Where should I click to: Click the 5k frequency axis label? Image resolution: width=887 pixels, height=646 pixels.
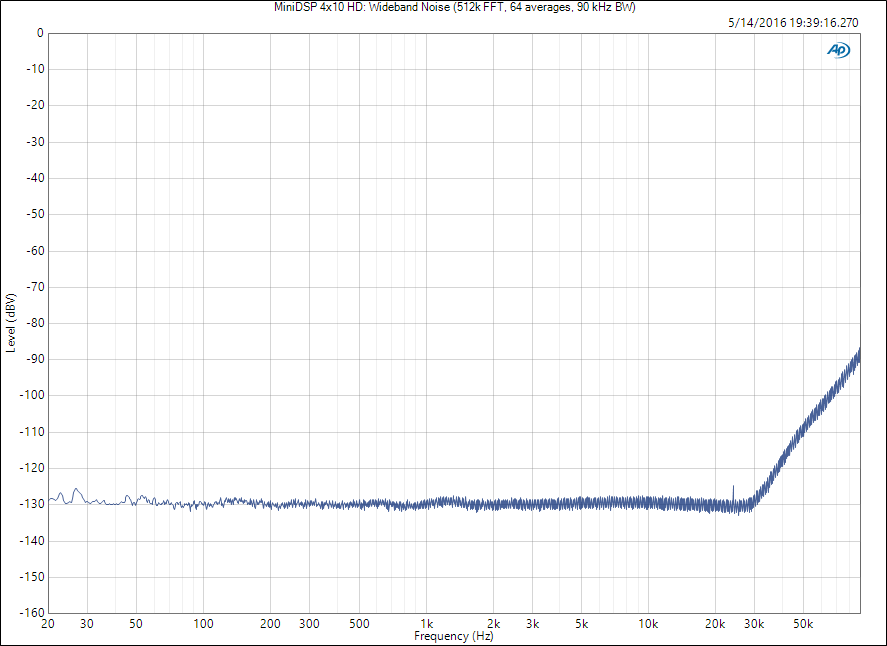click(x=582, y=624)
